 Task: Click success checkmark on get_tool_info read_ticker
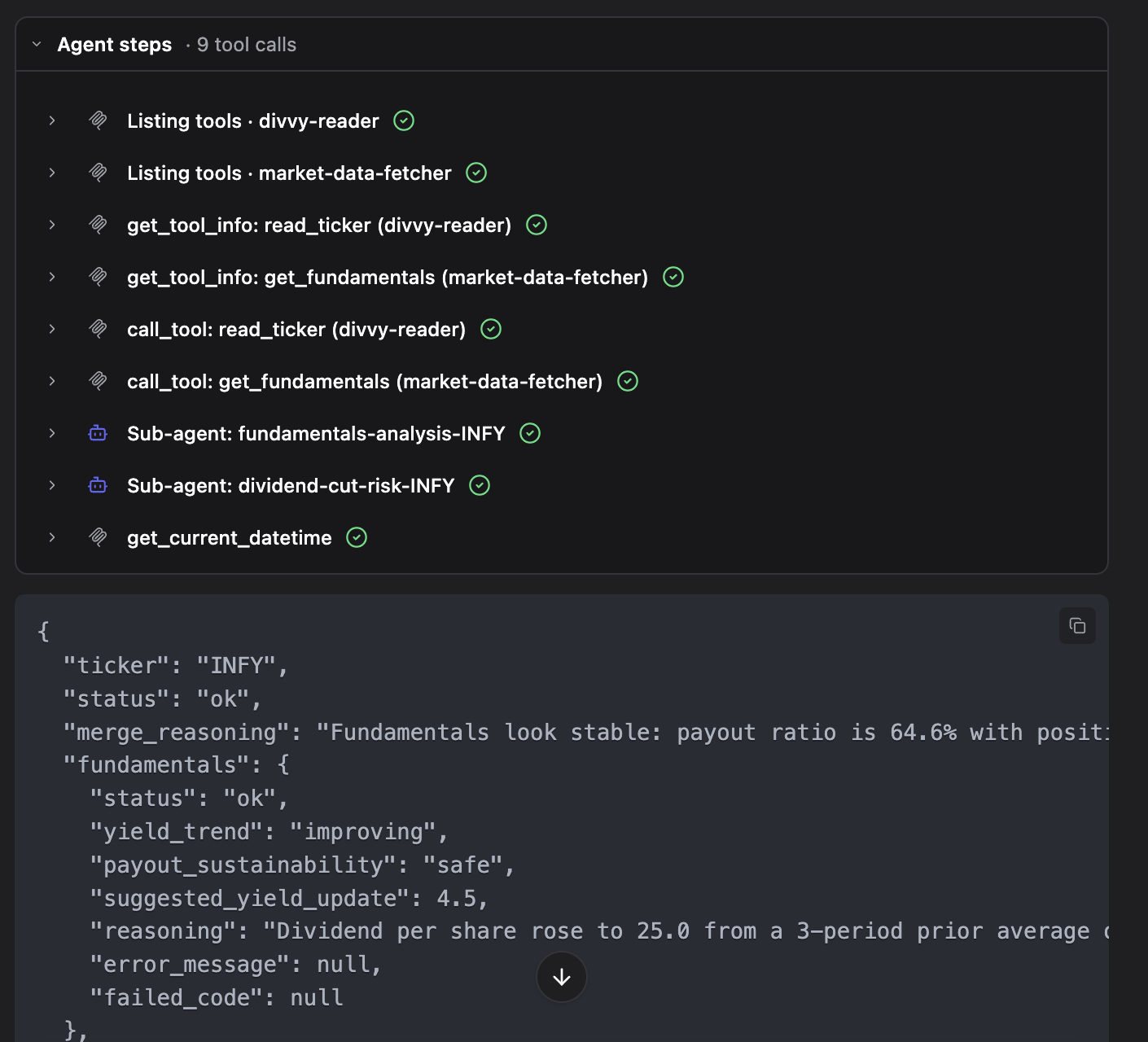[x=537, y=225]
